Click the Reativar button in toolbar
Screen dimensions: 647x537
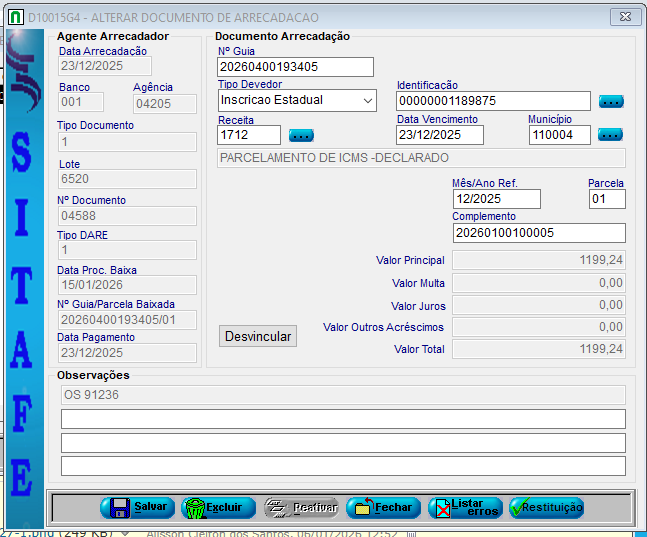(302, 507)
